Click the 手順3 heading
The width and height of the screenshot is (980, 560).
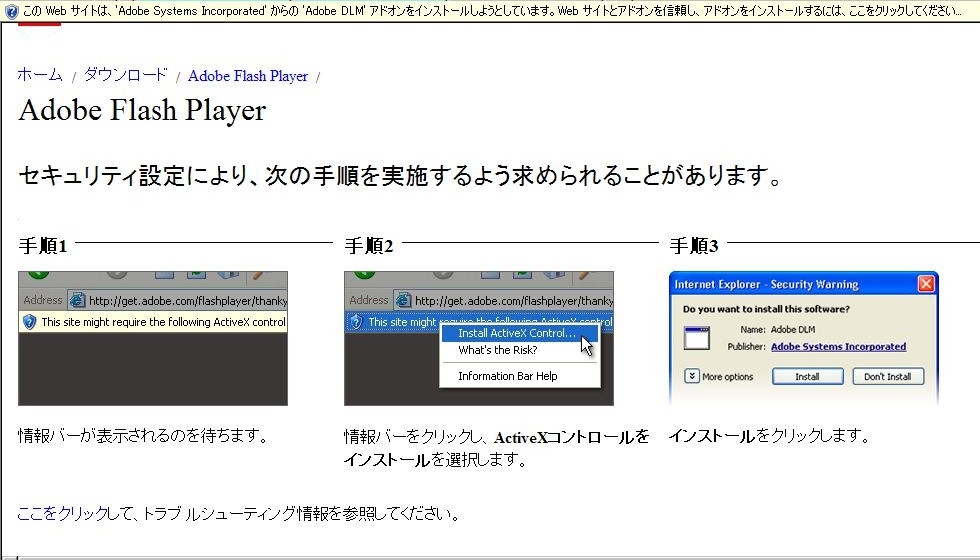(694, 246)
